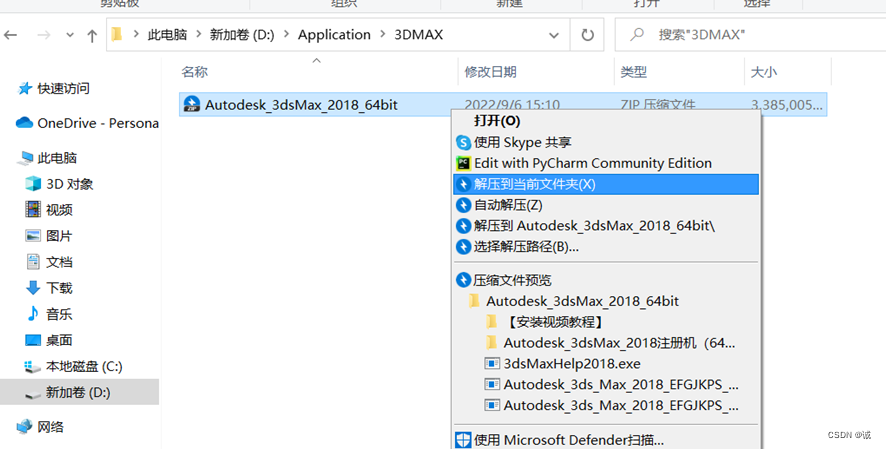The width and height of the screenshot is (886, 449).
Task: Open 快速访问 in the sidebar
Action: [x=63, y=88]
